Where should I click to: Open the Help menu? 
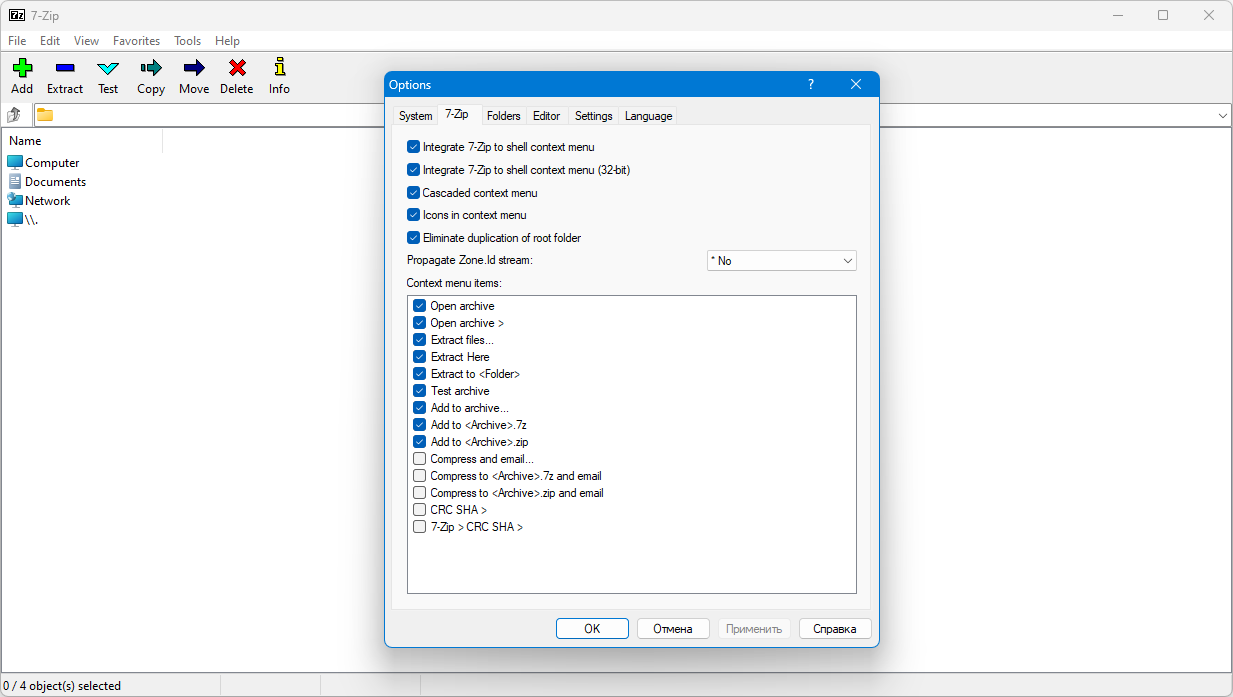(228, 41)
